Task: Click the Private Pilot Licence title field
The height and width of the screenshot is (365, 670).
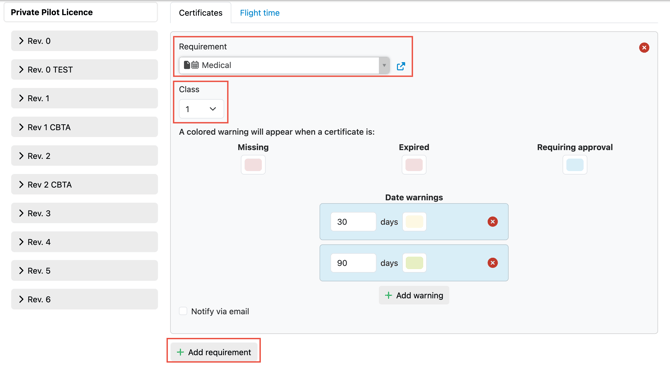Action: click(81, 12)
